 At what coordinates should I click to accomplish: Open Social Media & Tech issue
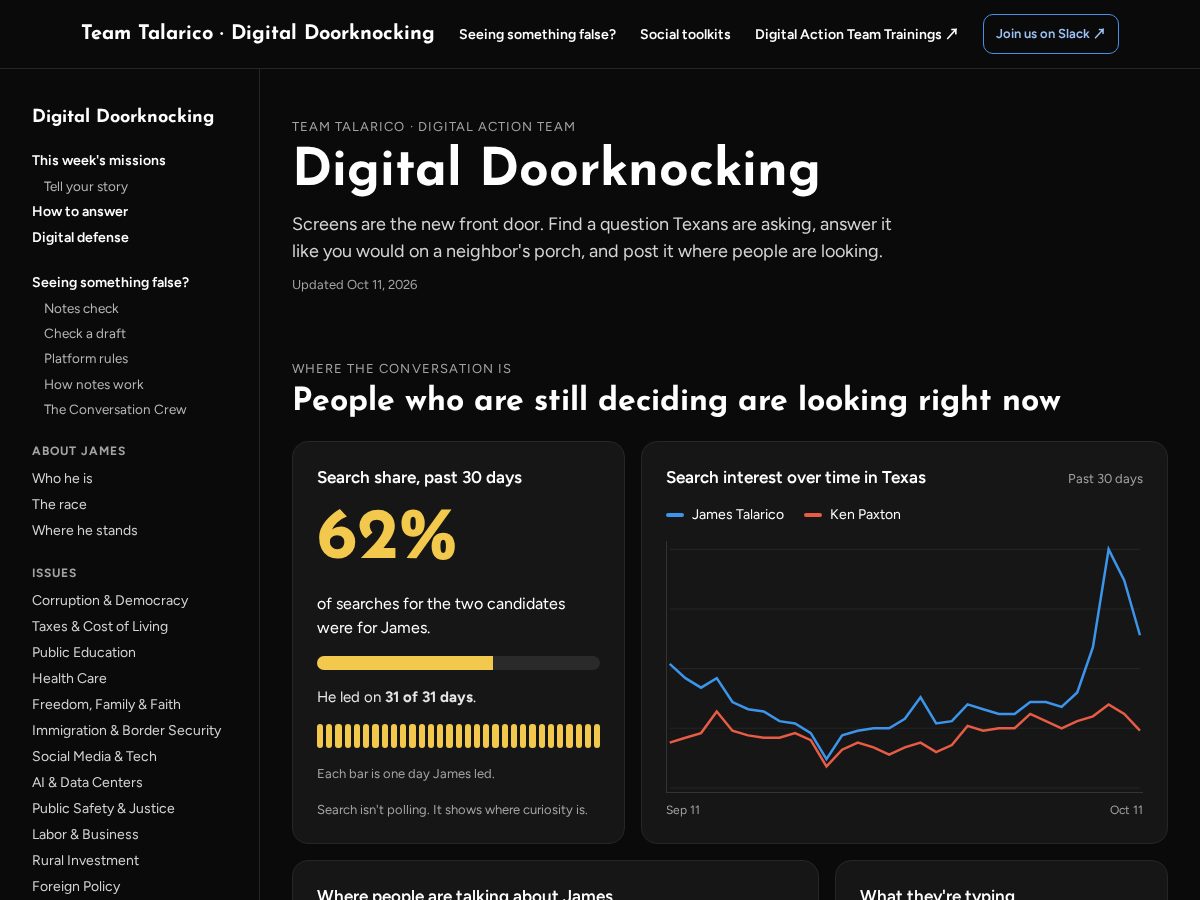coord(94,756)
